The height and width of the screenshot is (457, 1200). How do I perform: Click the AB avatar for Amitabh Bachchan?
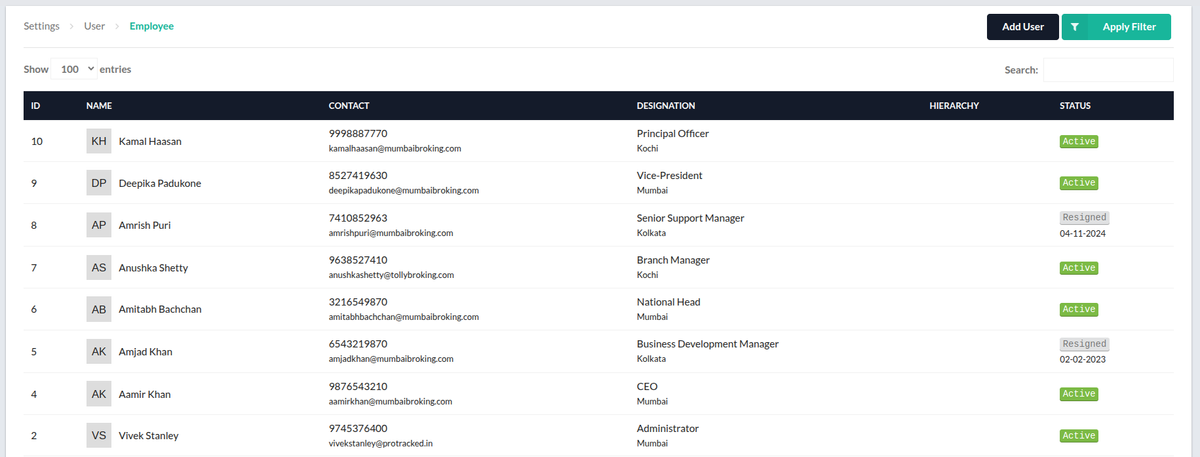pyautogui.click(x=99, y=310)
